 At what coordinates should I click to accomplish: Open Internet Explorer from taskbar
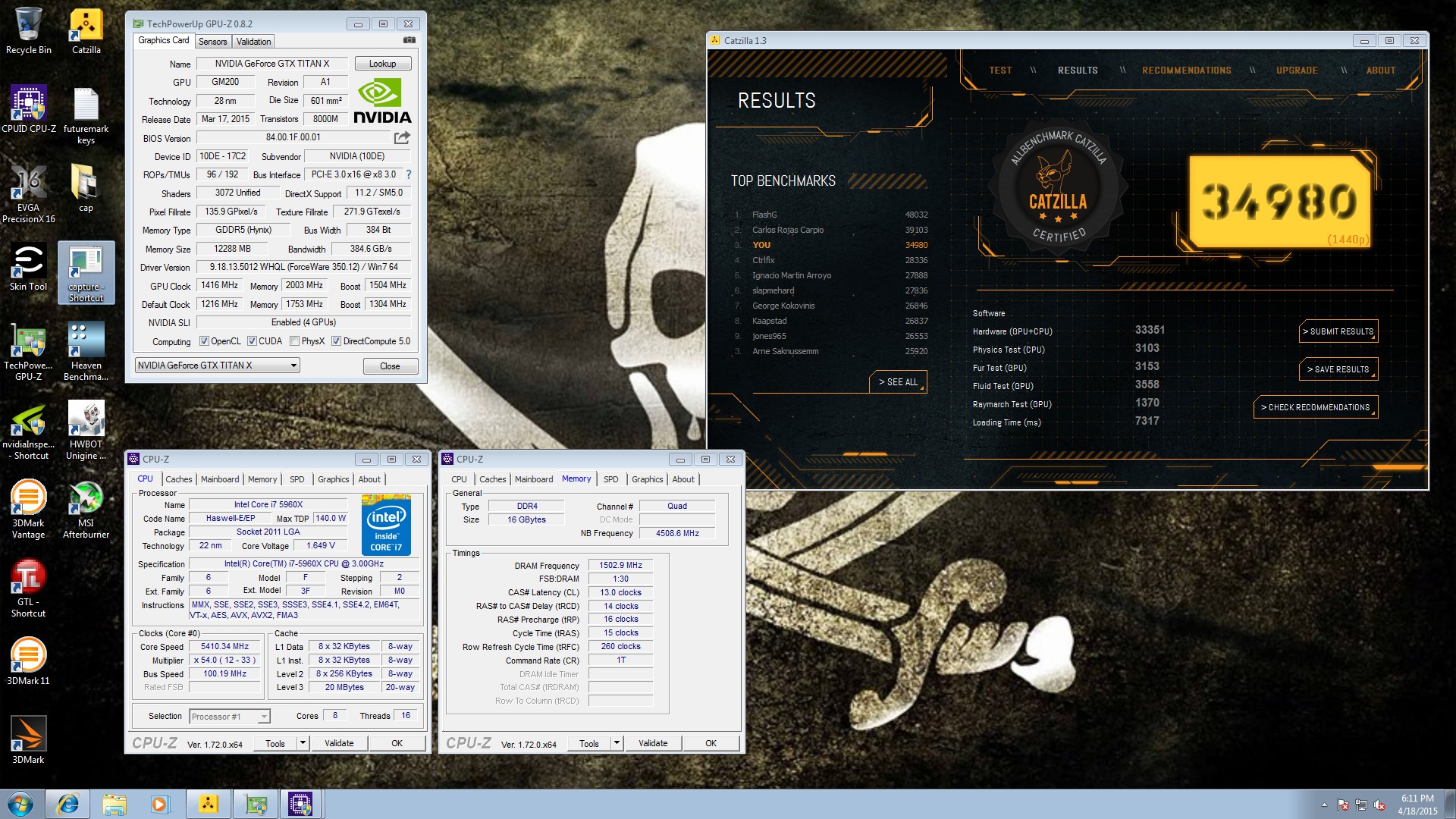pyautogui.click(x=67, y=804)
